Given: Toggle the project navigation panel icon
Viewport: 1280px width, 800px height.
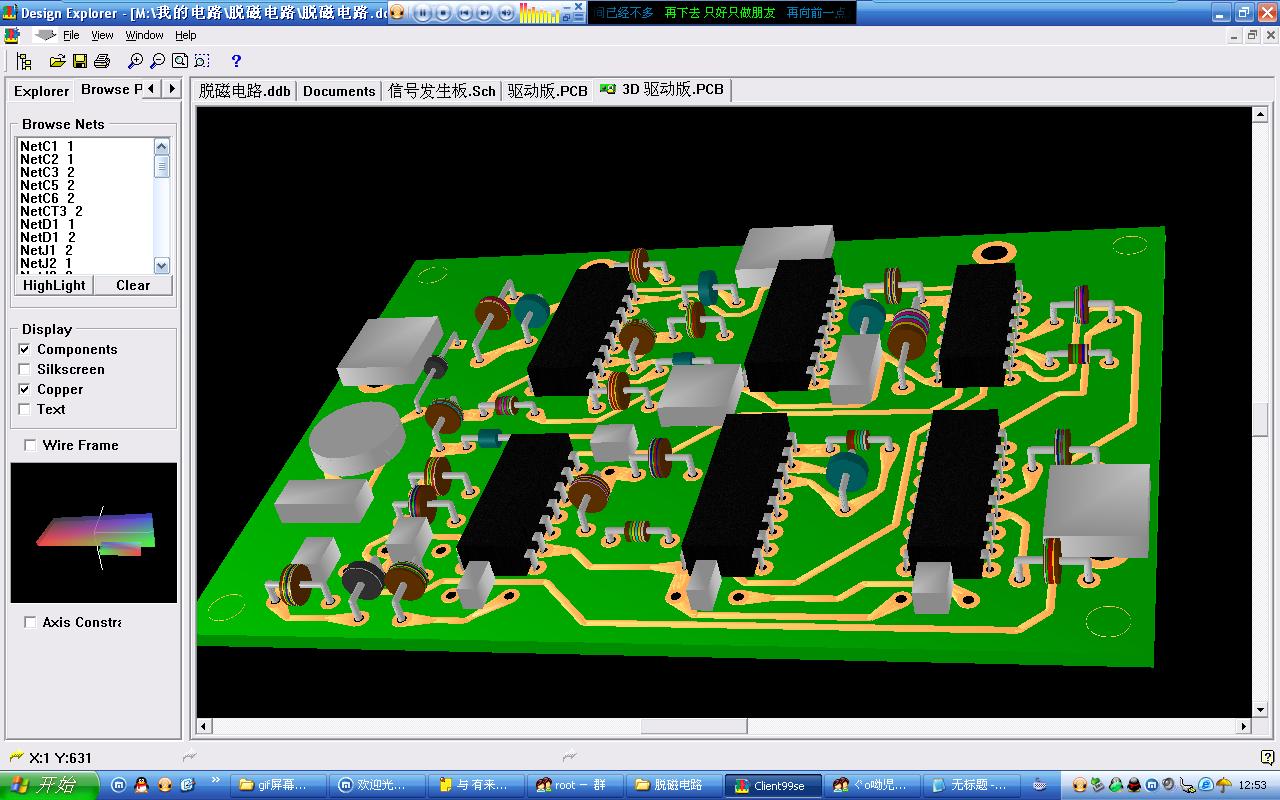Looking at the screenshot, I should click(x=23, y=61).
